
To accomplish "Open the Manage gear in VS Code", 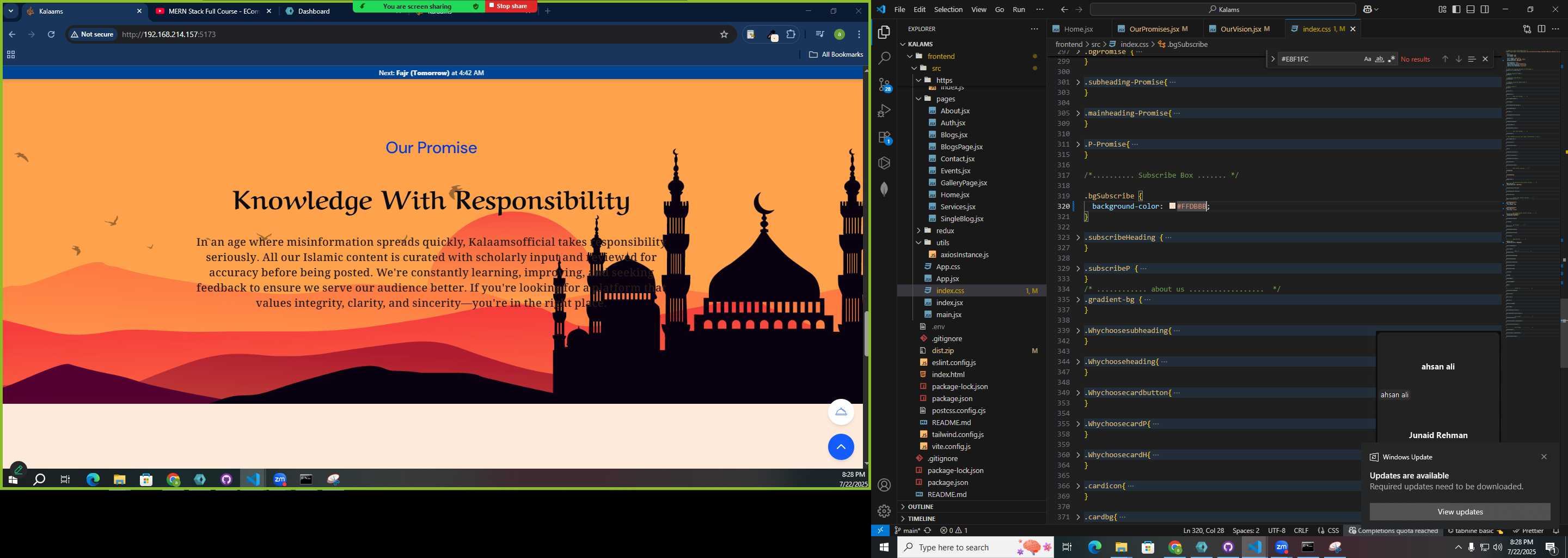I will (x=884, y=511).
